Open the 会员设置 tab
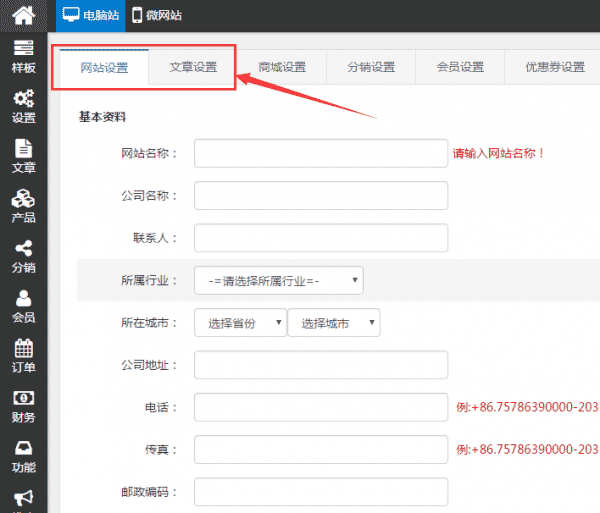The width and height of the screenshot is (600, 513). pyautogui.click(x=460, y=67)
